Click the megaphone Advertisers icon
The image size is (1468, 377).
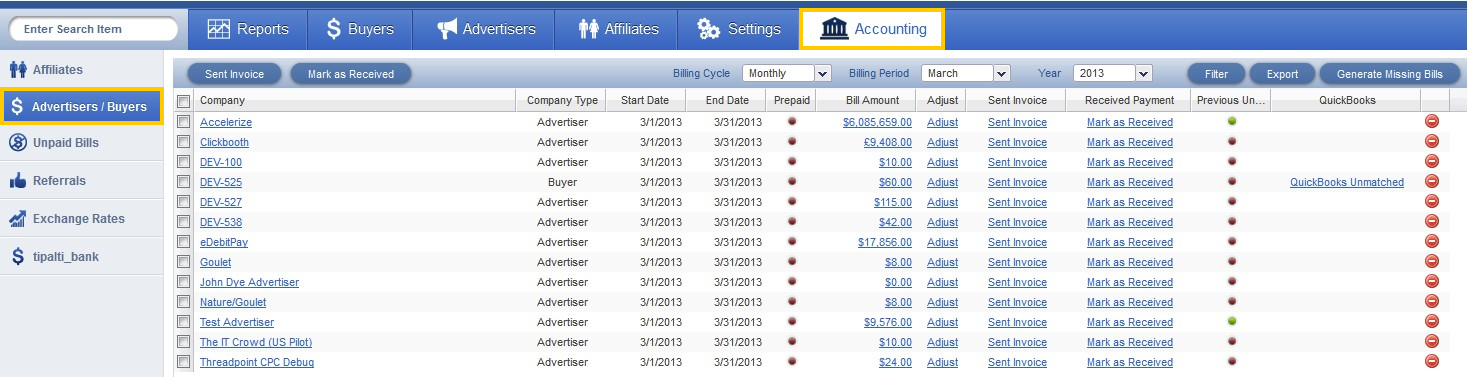click(x=447, y=29)
